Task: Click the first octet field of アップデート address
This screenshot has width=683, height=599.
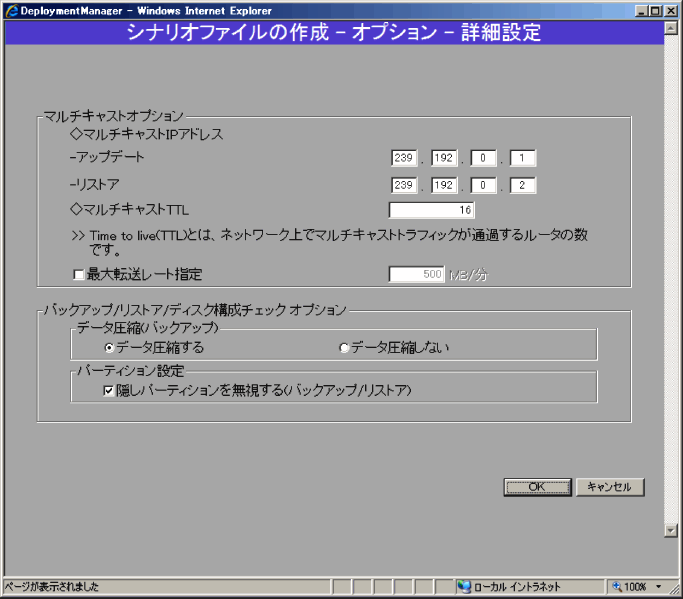Action: point(404,158)
